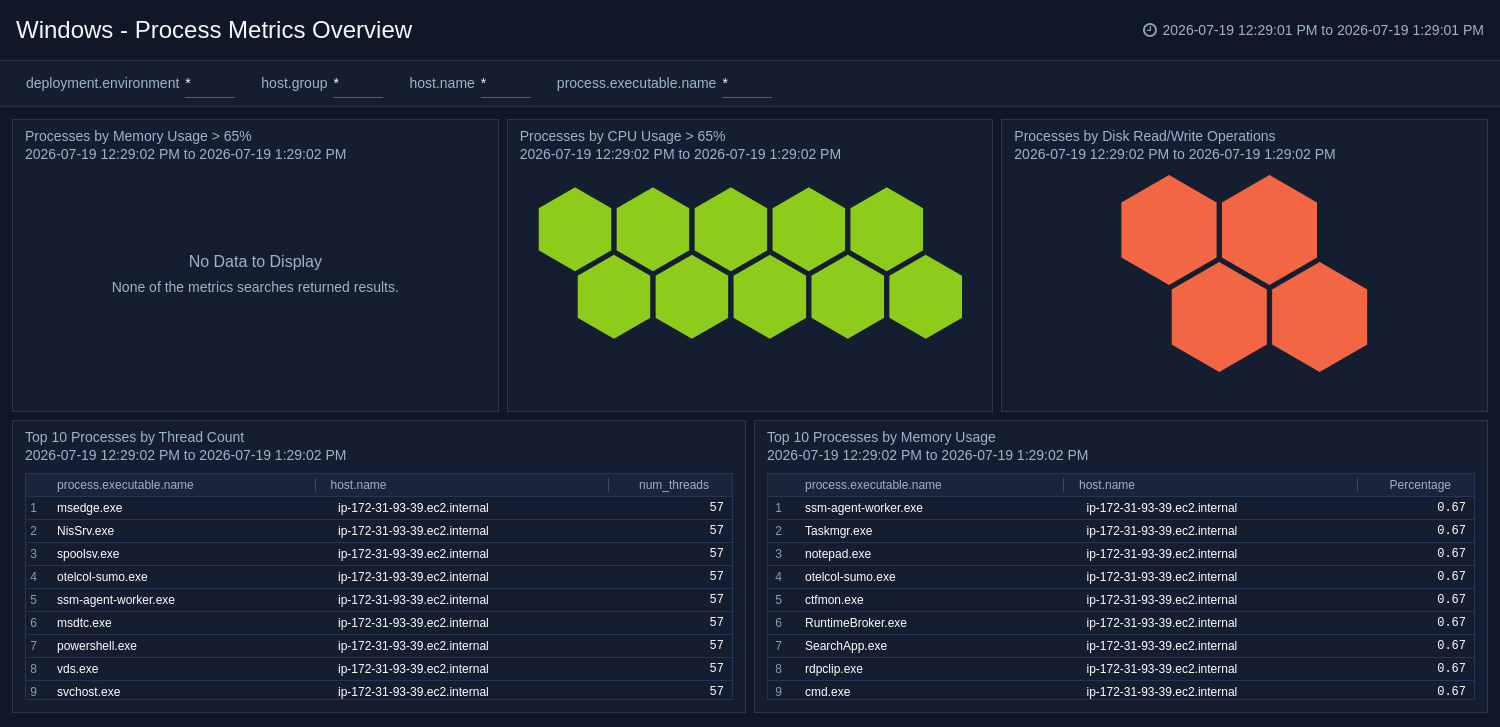Click the bottom-right orange disk operations hexagon
Viewport: 1500px width, 727px height.
click(1320, 317)
